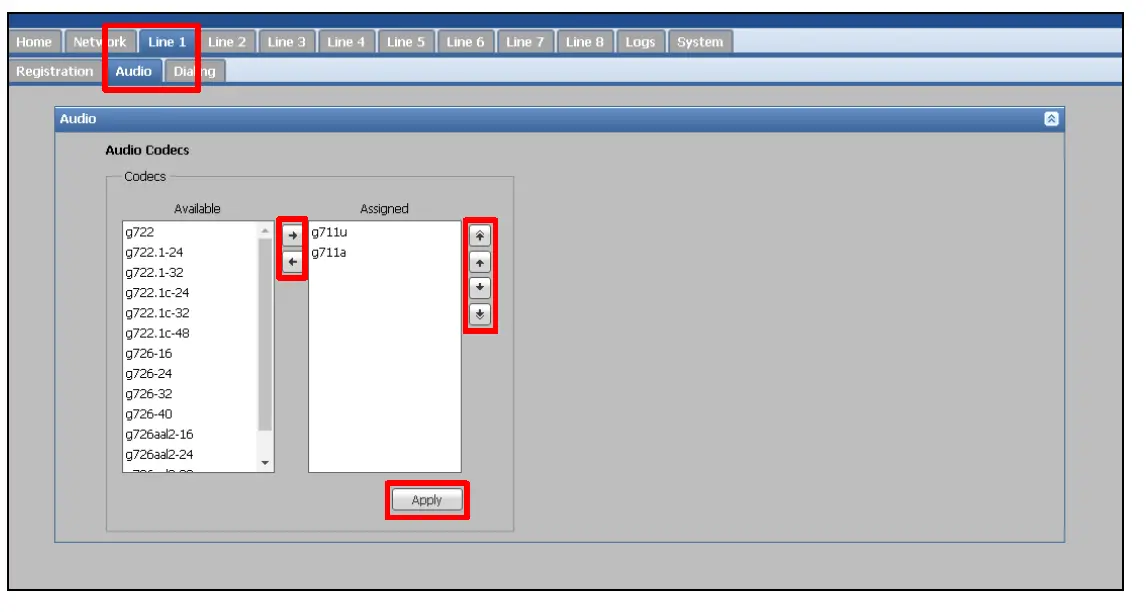Click the Apply button

[x=427, y=500]
